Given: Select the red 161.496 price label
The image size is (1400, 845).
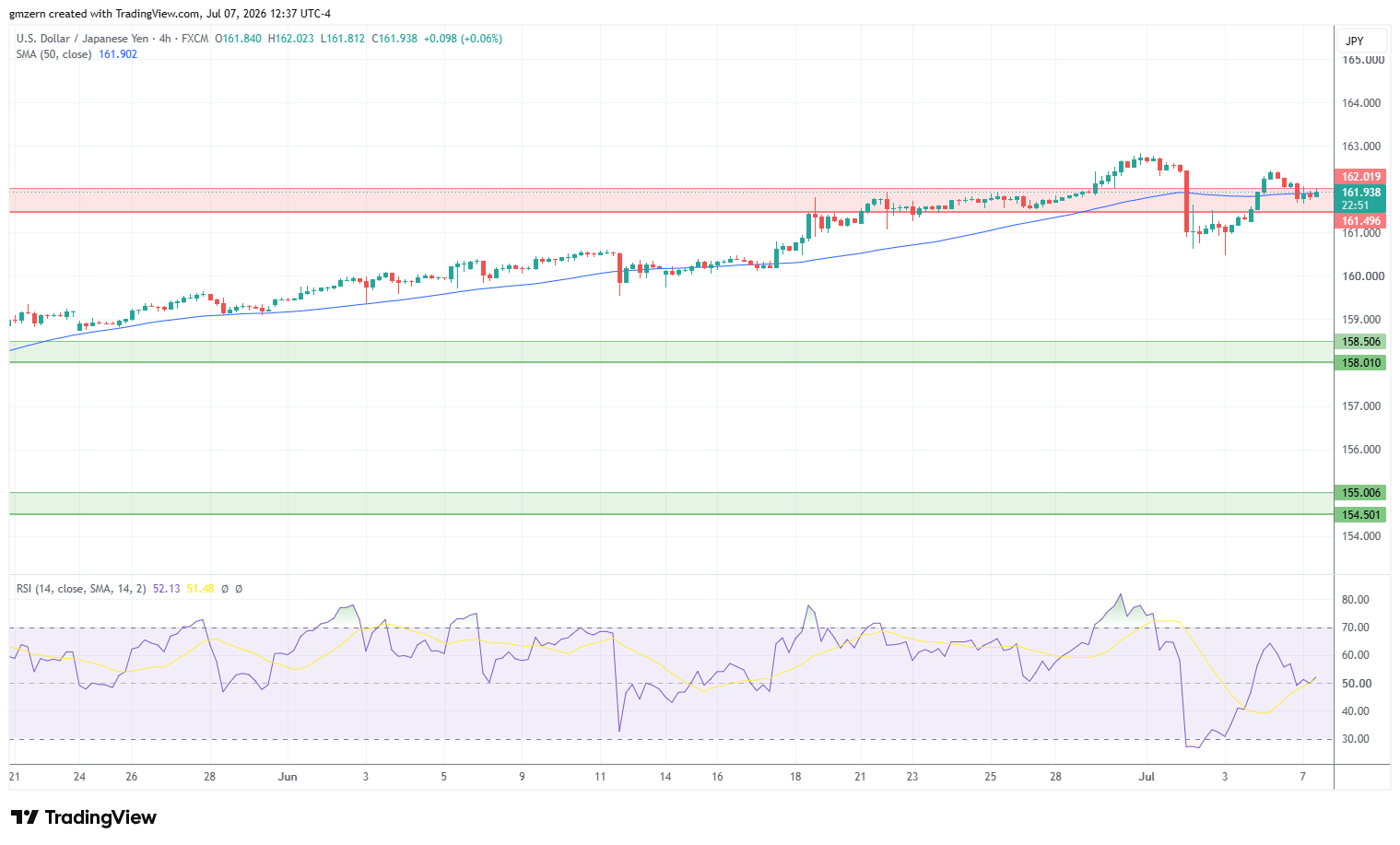Looking at the screenshot, I should pos(1360,221).
